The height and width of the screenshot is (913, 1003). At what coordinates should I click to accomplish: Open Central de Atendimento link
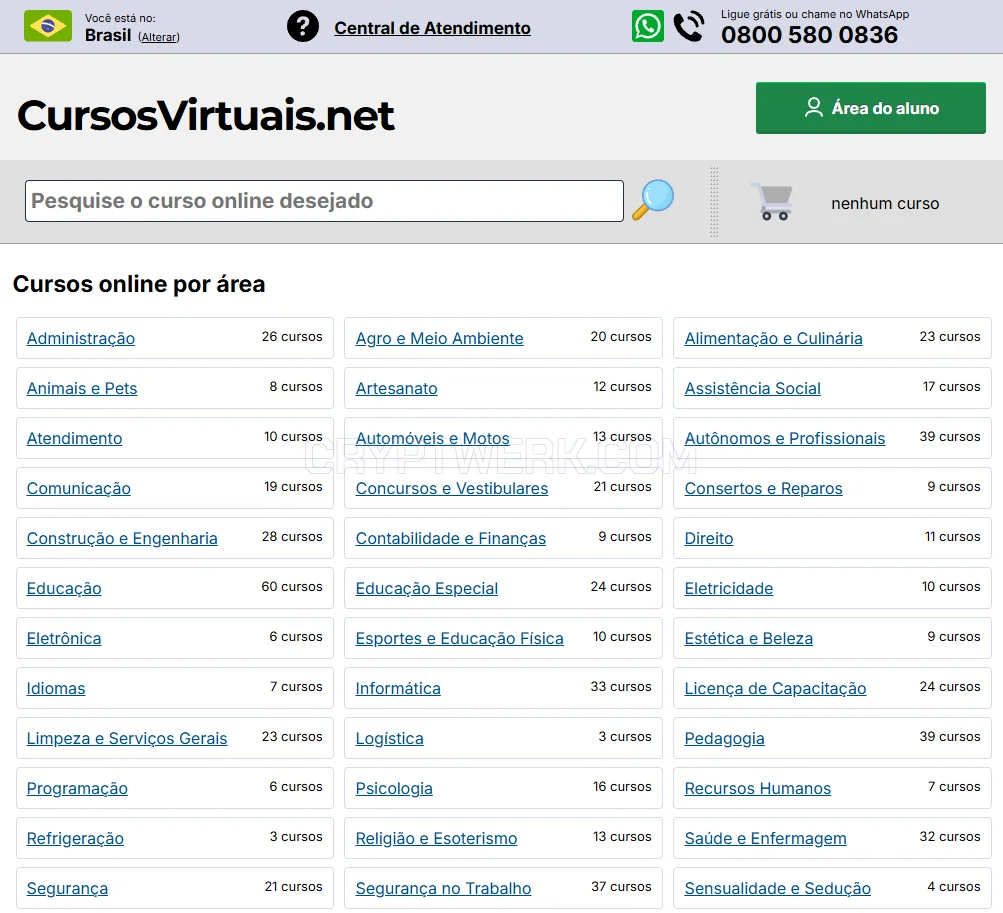(432, 28)
